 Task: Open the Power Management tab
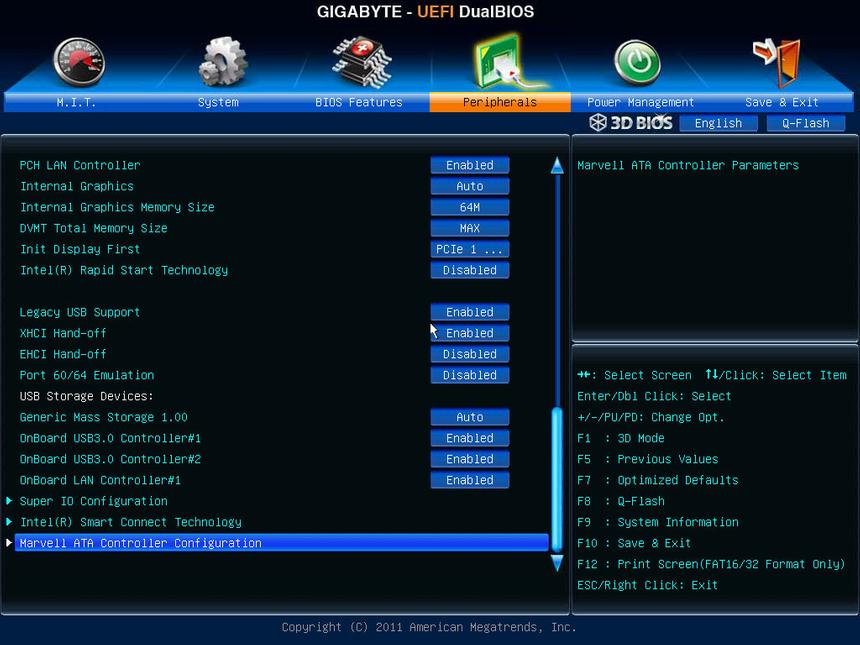click(640, 102)
